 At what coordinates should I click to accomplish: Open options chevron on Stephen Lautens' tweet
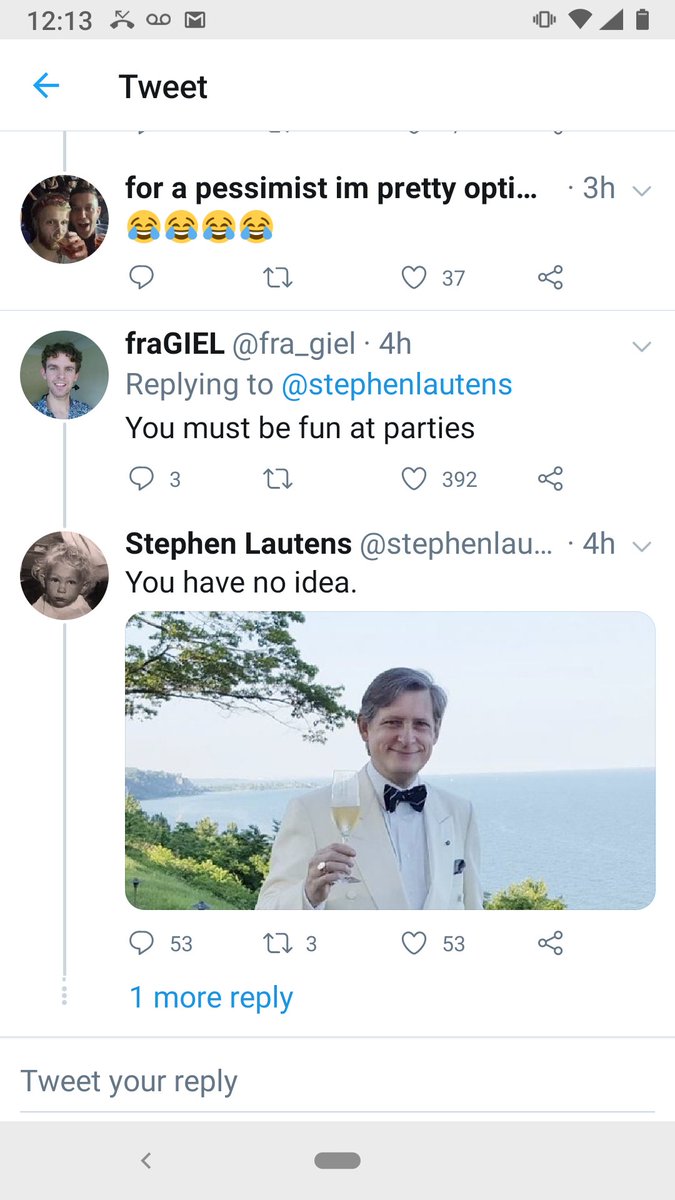pos(642,546)
